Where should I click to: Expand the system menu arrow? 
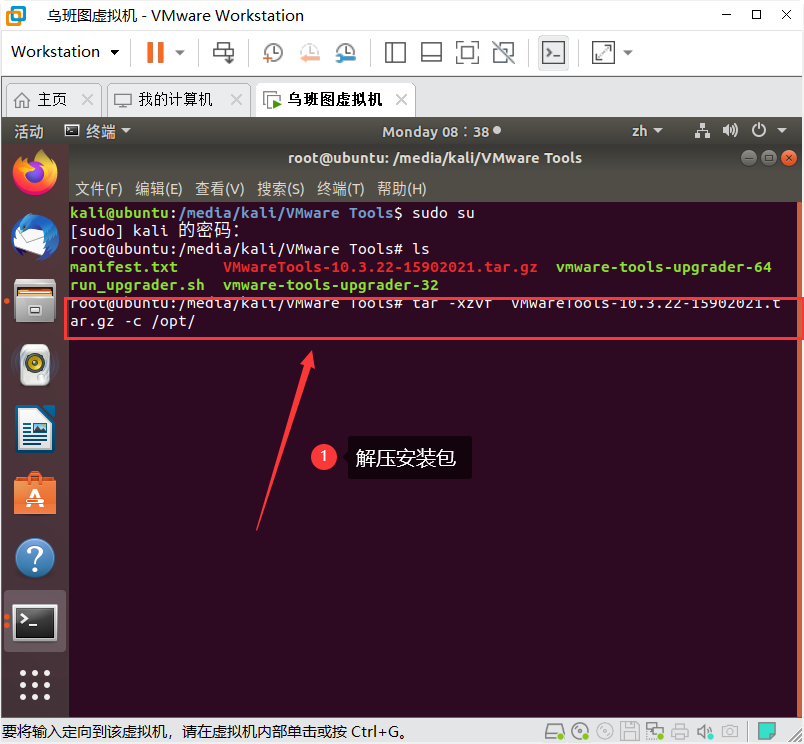(782, 131)
